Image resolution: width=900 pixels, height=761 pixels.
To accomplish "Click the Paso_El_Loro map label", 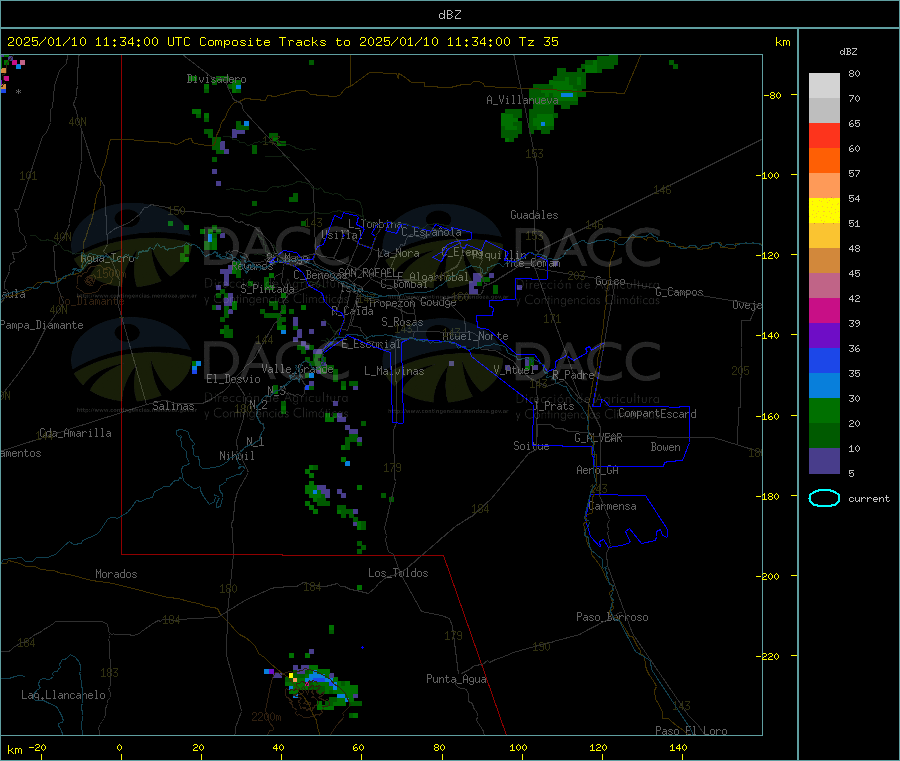I will (691, 731).
